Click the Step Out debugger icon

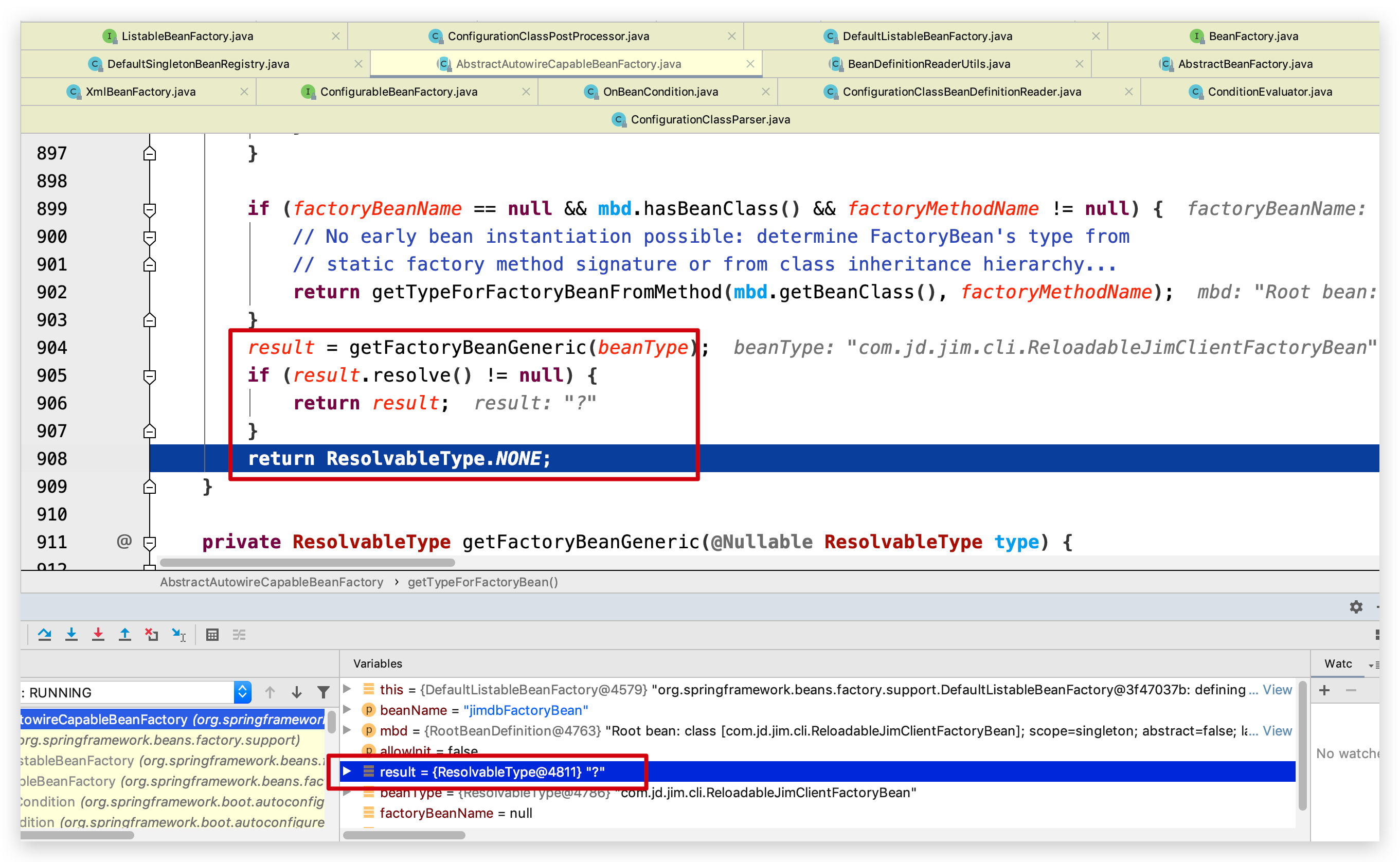(x=125, y=634)
